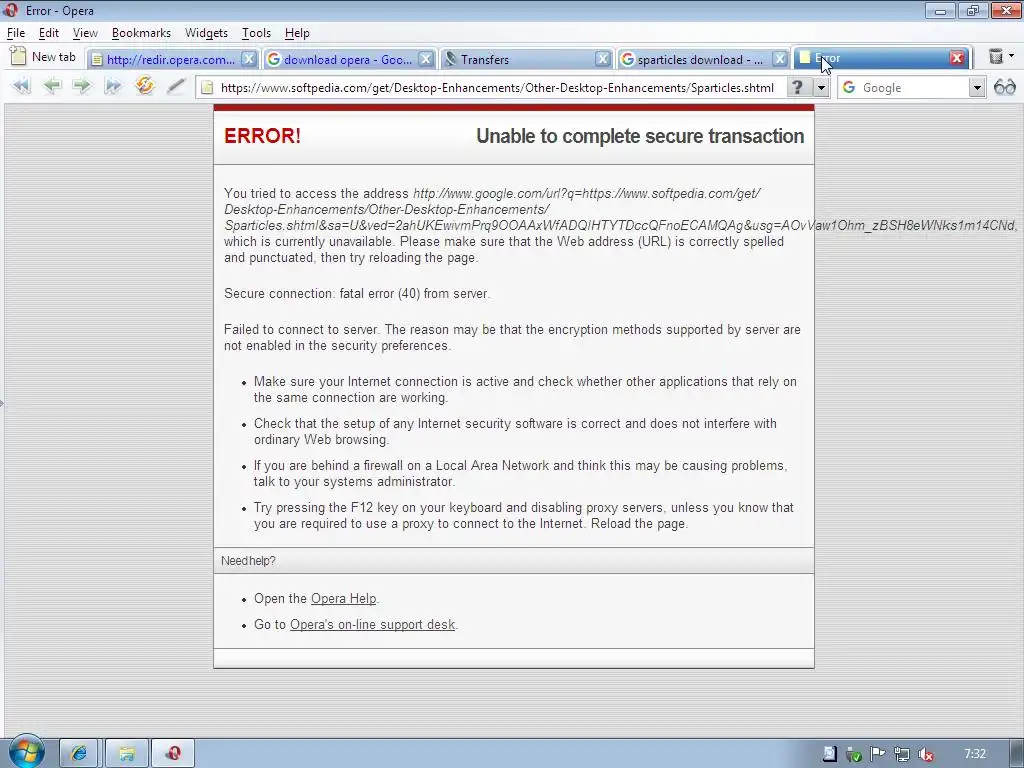Close the Error tab
The height and width of the screenshot is (768, 1024).
point(957,57)
